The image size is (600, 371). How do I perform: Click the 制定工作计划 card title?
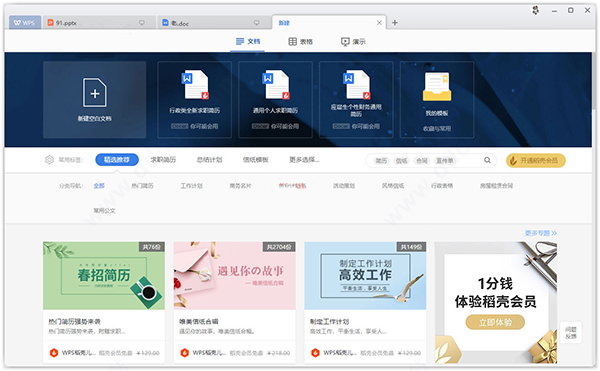point(329,321)
